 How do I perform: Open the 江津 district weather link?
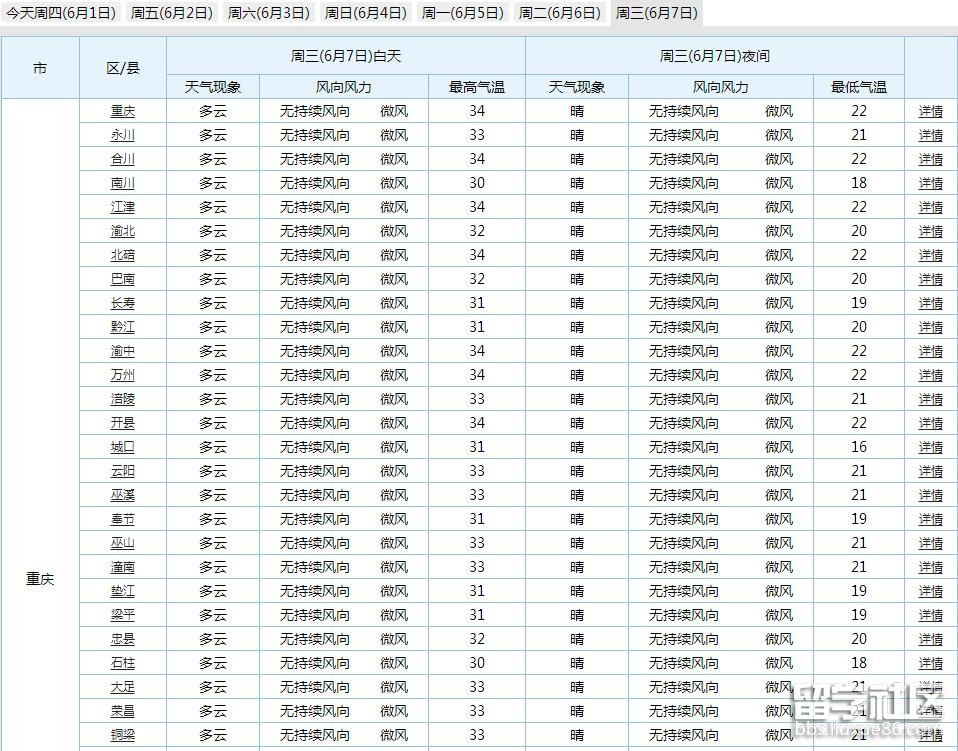[123, 207]
